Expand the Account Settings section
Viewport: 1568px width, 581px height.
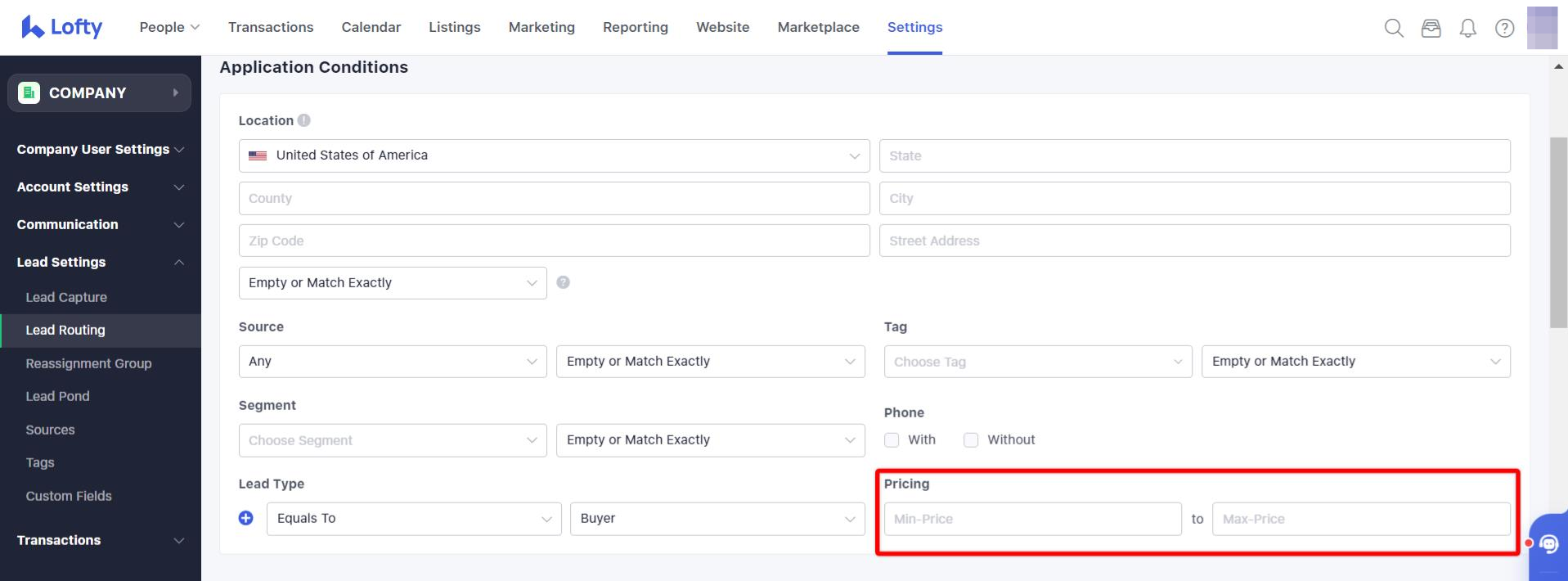pos(100,187)
